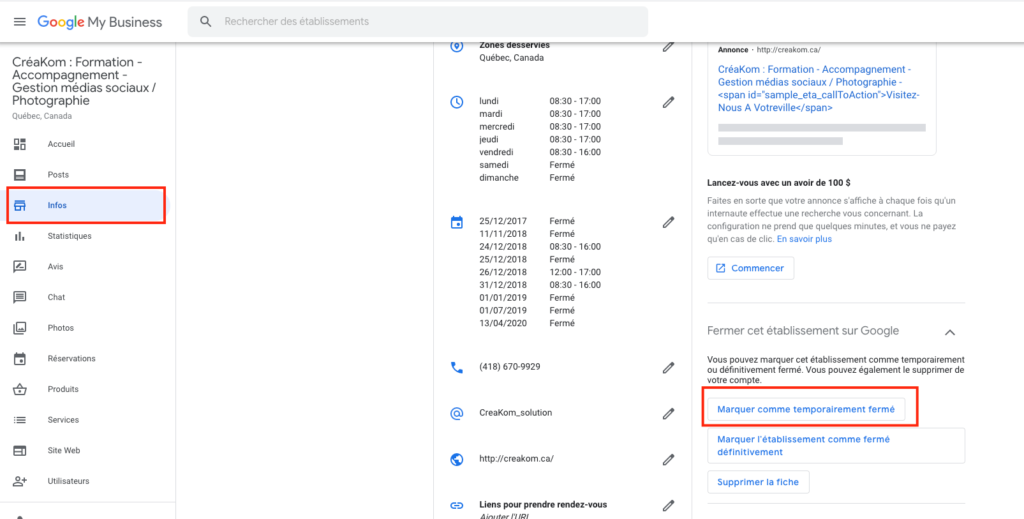Click the Services list icon

[20, 420]
